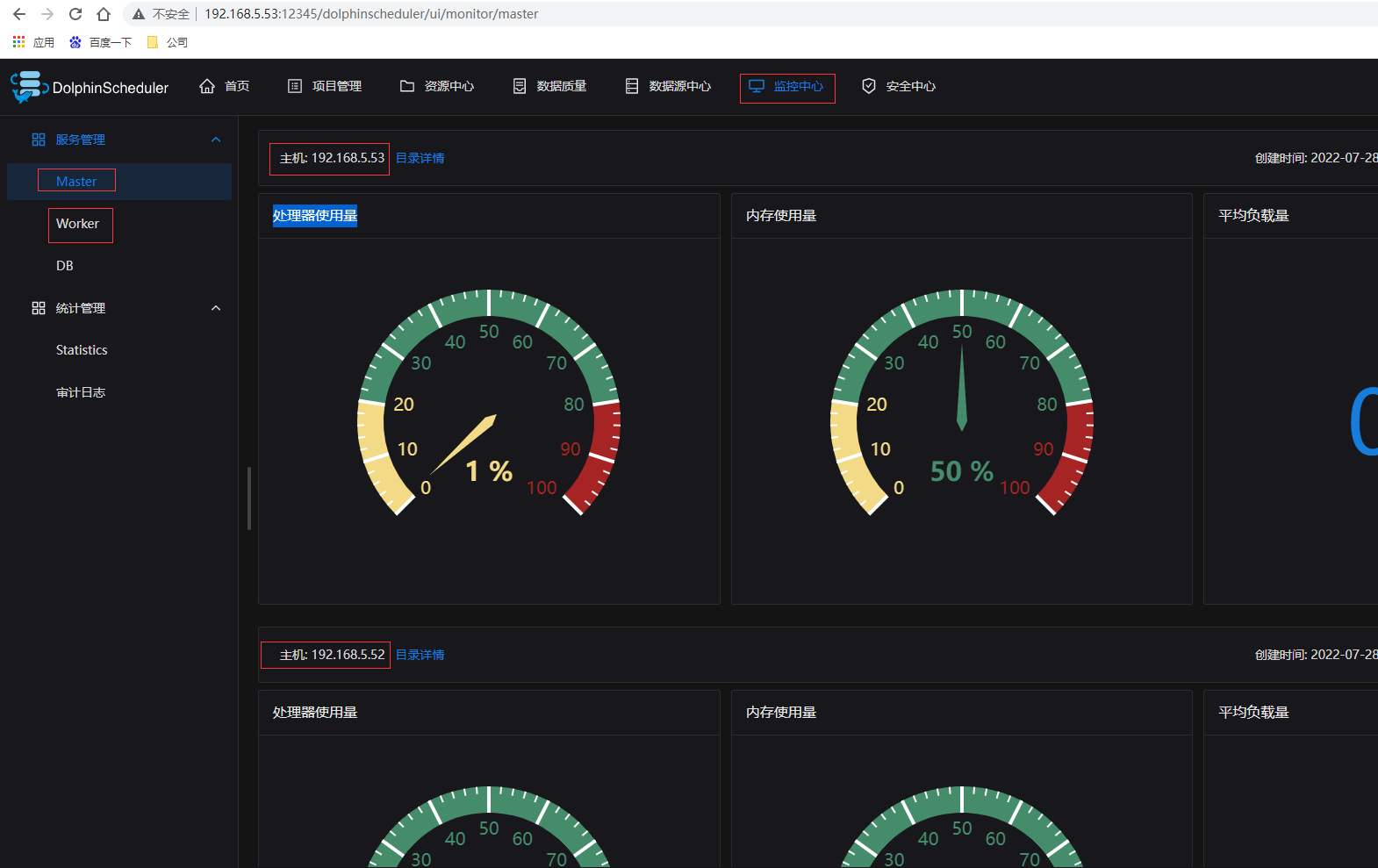Collapse the 统计管理 menu chevron
This screenshot has width=1378, height=868.
pyautogui.click(x=216, y=308)
